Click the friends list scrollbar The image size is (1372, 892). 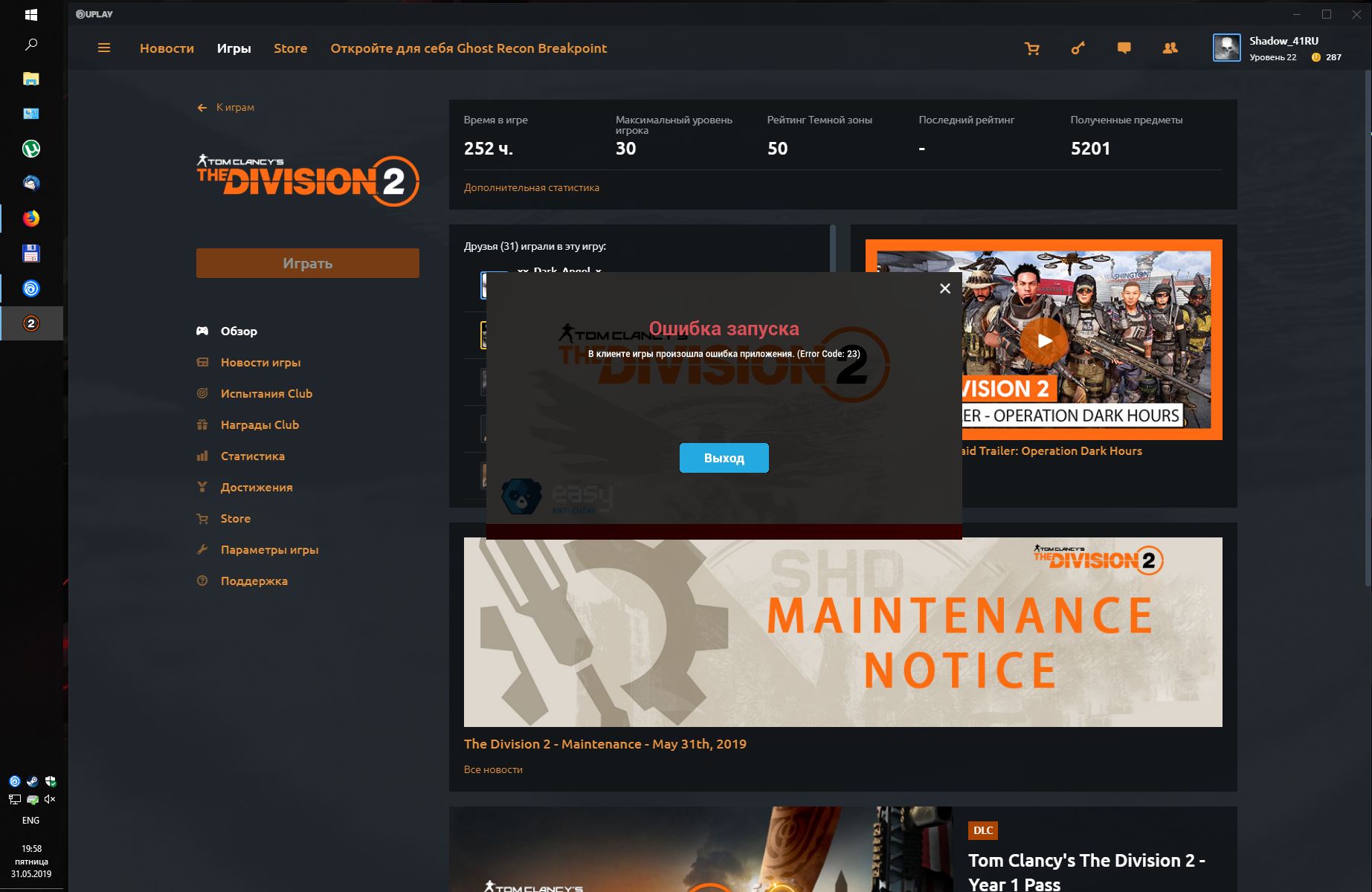pyautogui.click(x=833, y=248)
